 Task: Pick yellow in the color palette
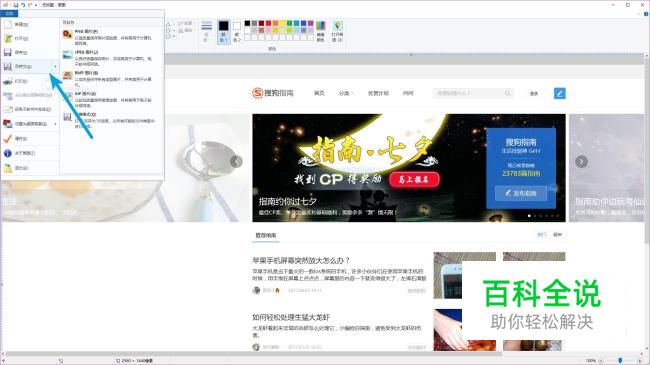click(x=283, y=24)
